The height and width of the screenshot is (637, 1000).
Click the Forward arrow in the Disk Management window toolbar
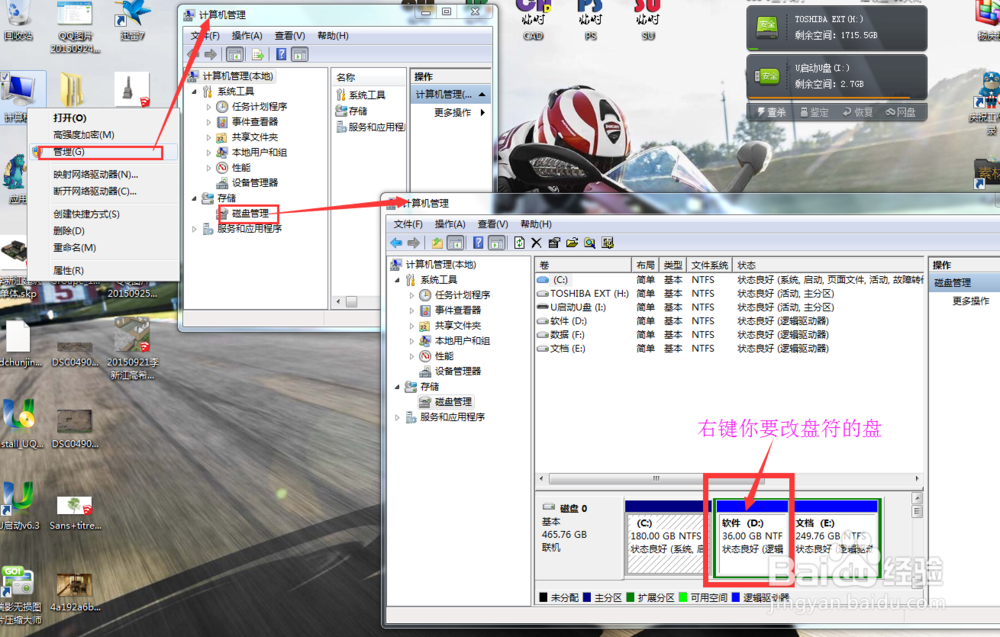[x=414, y=243]
